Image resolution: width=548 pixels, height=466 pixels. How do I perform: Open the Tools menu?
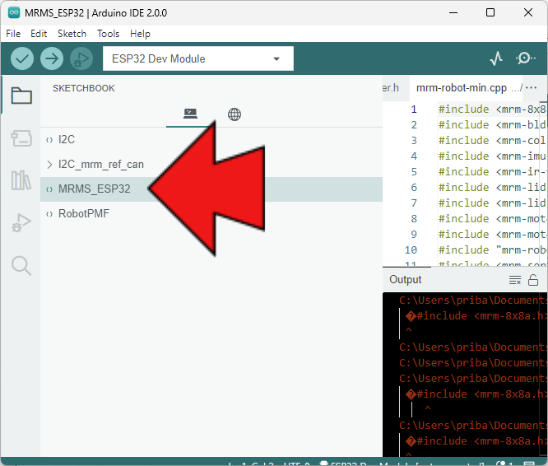pyautogui.click(x=108, y=34)
